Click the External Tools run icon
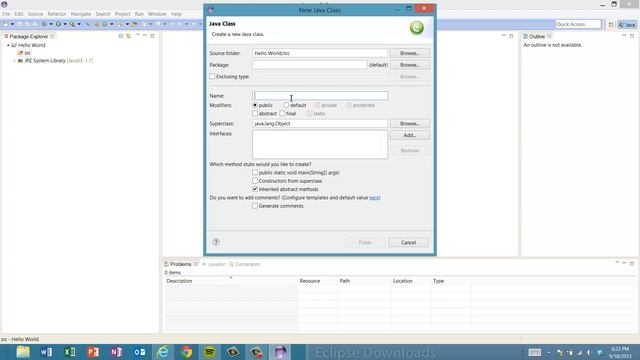 72,24
